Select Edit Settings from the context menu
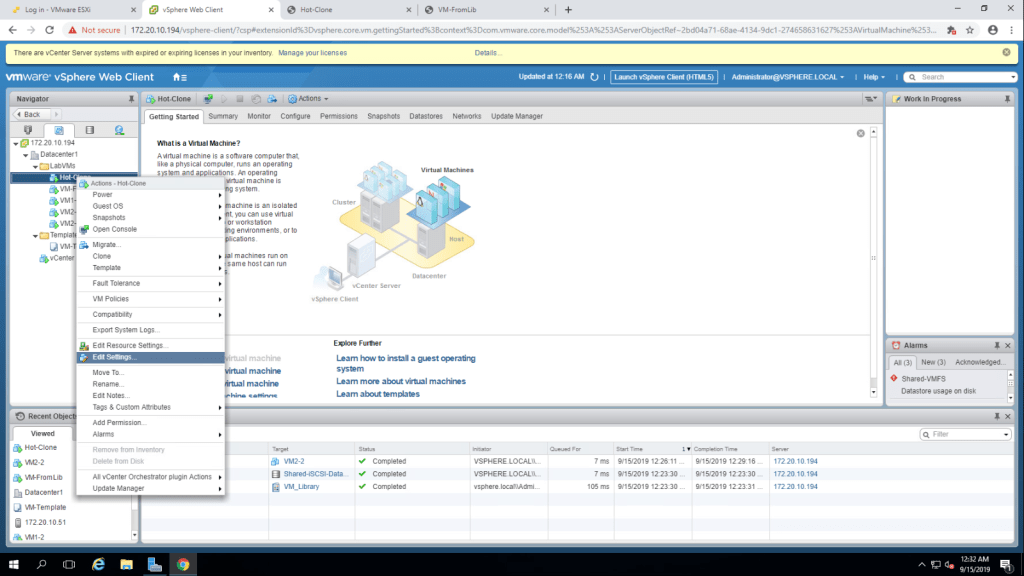Image resolution: width=1024 pixels, height=576 pixels. click(x=114, y=357)
